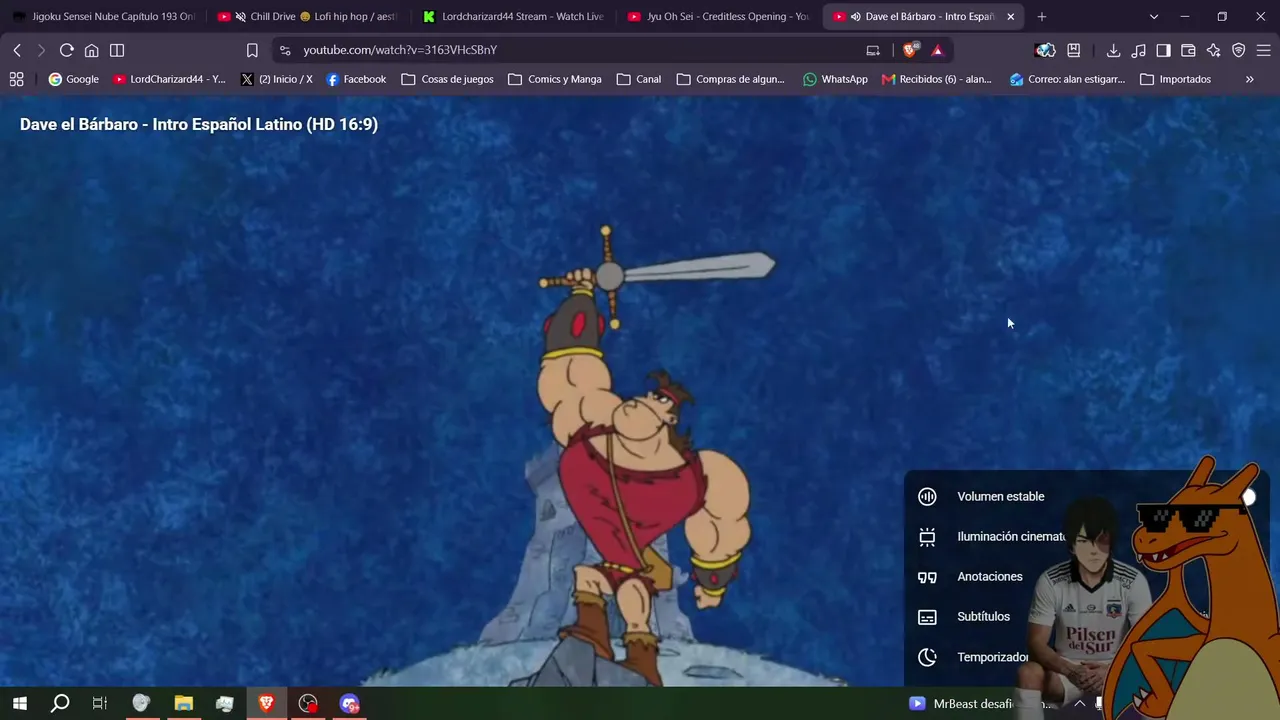The image size is (1280, 720).
Task: Reload the YouTube page
Action: tap(67, 50)
